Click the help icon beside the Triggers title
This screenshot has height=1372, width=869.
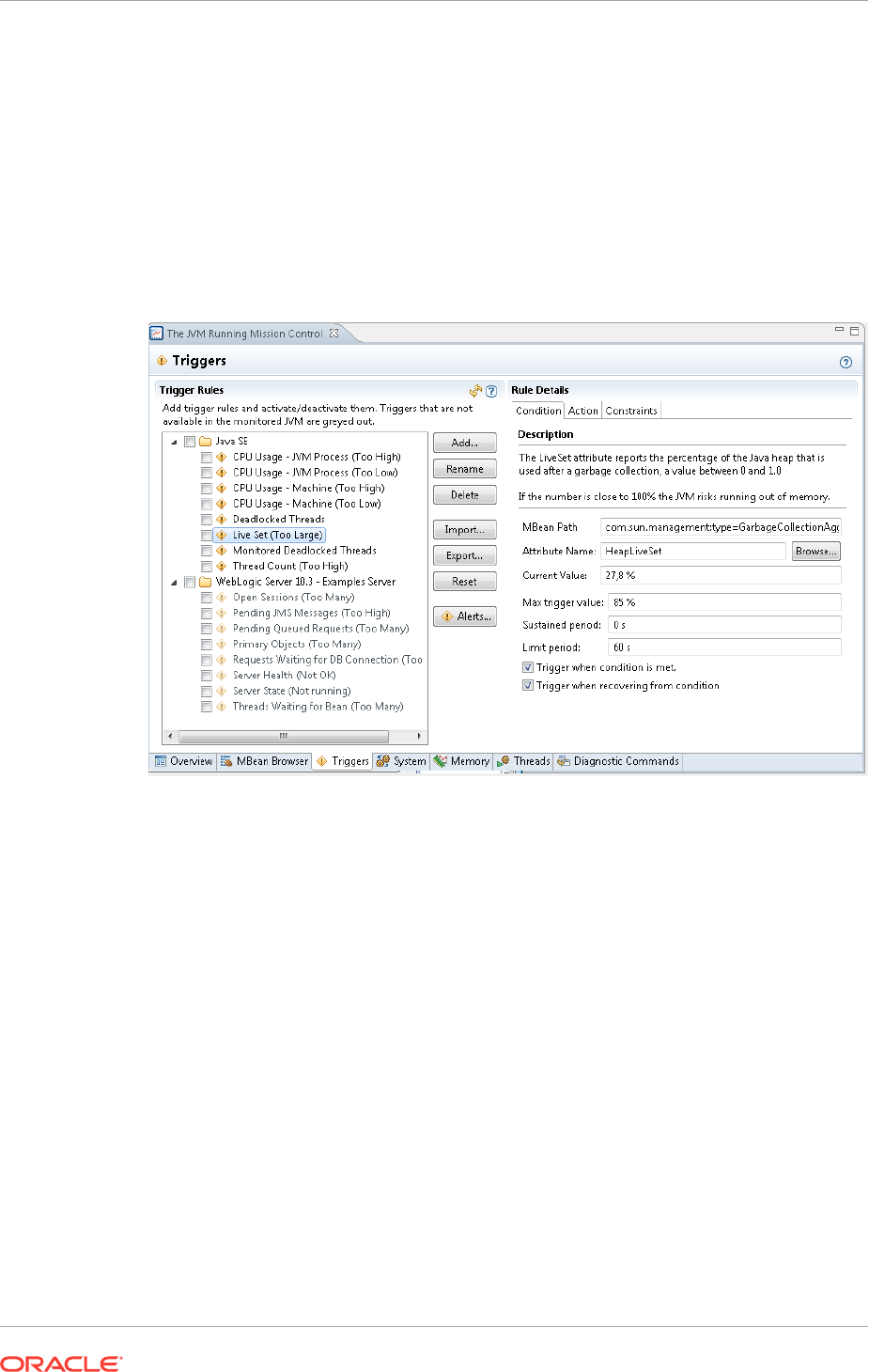coord(846,362)
